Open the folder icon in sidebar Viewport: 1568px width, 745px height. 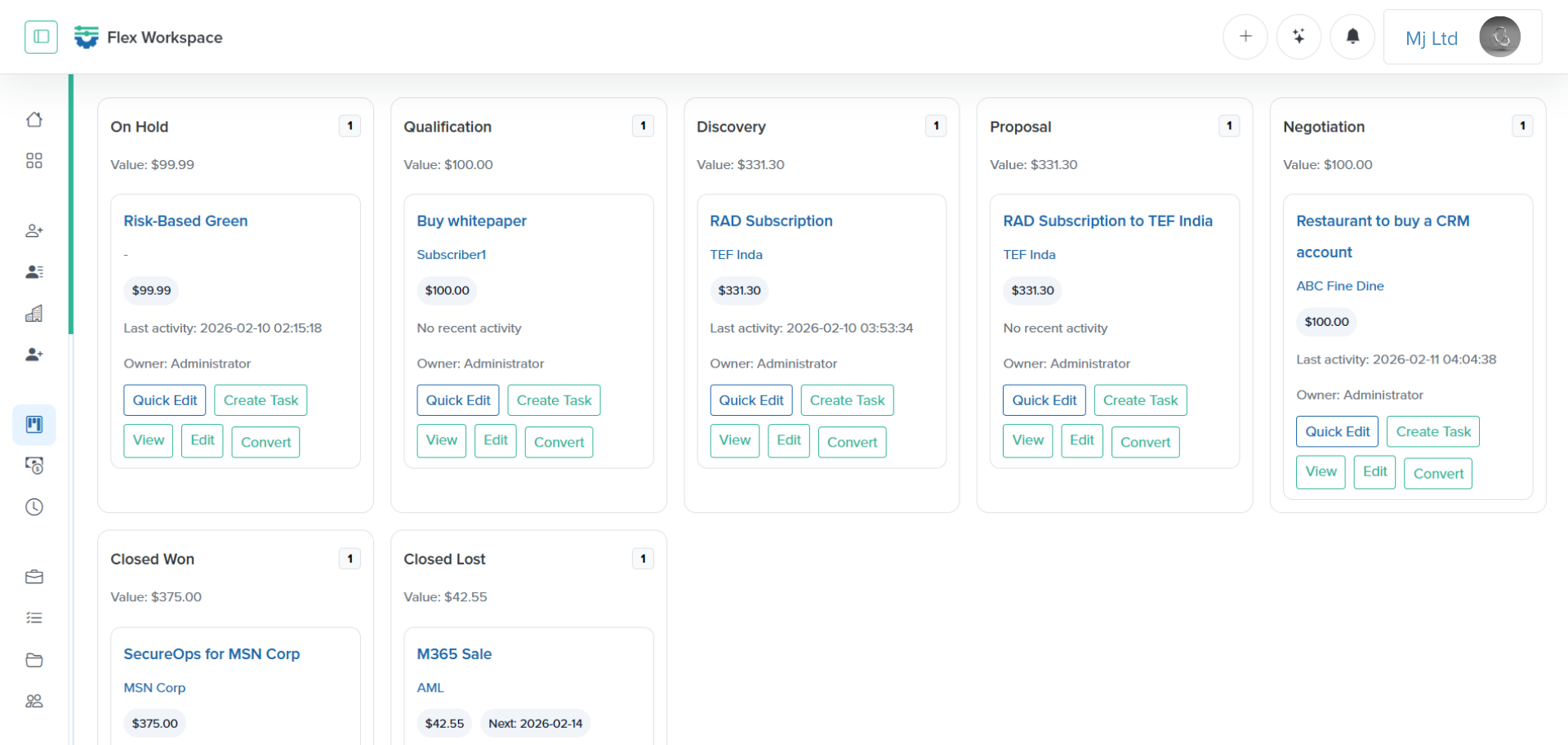coord(34,660)
